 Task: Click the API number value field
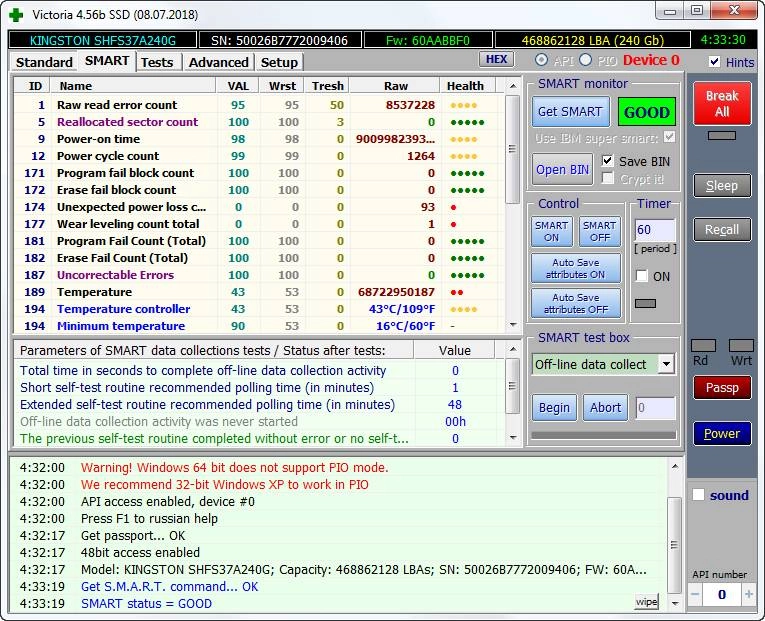[x=722, y=594]
